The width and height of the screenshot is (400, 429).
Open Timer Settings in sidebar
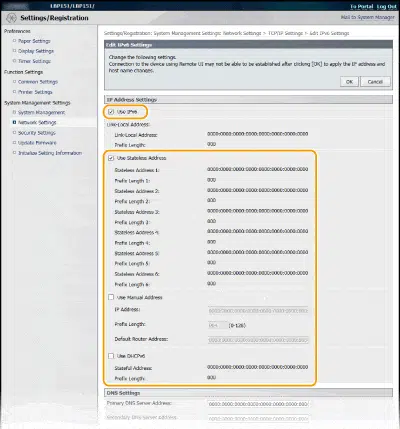pos(34,61)
